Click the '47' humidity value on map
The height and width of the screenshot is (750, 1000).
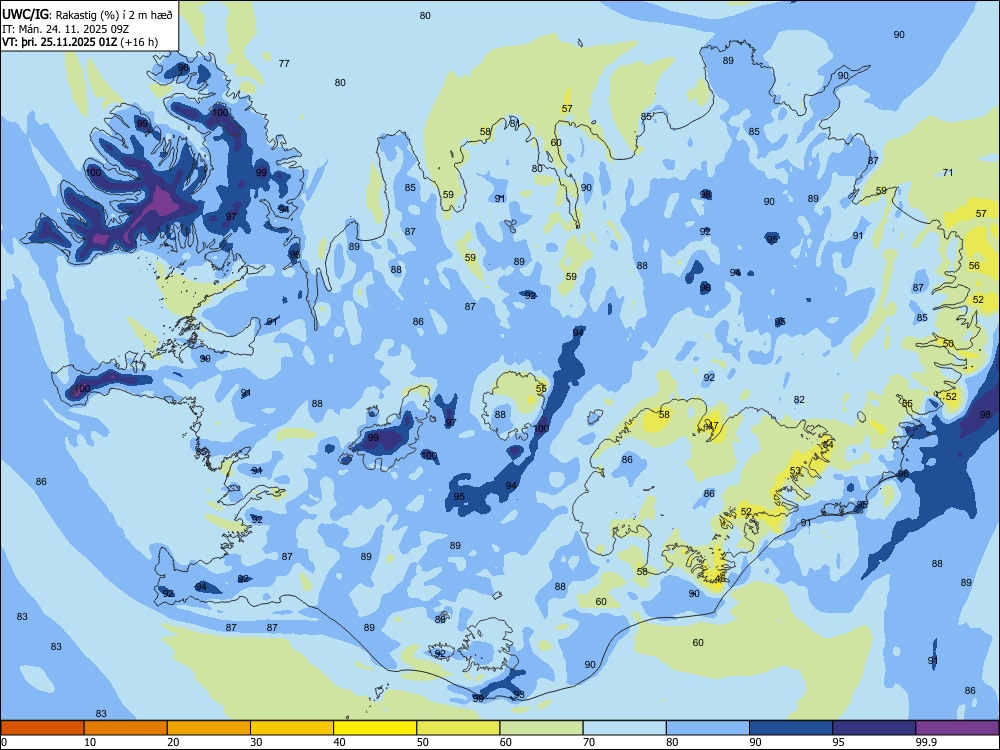pos(713,425)
